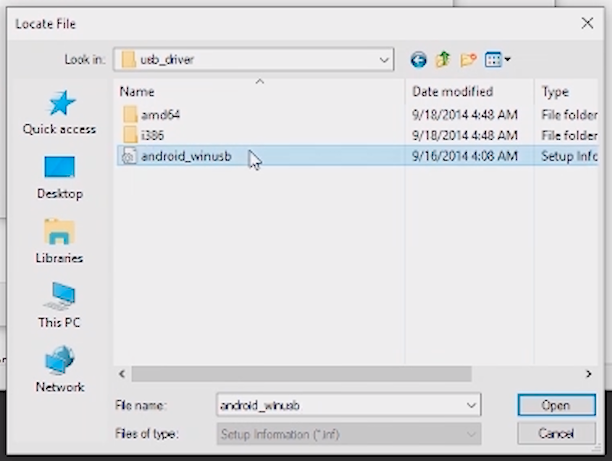Click the Open button
Screen dimensions: 612x461
(x=555, y=406)
